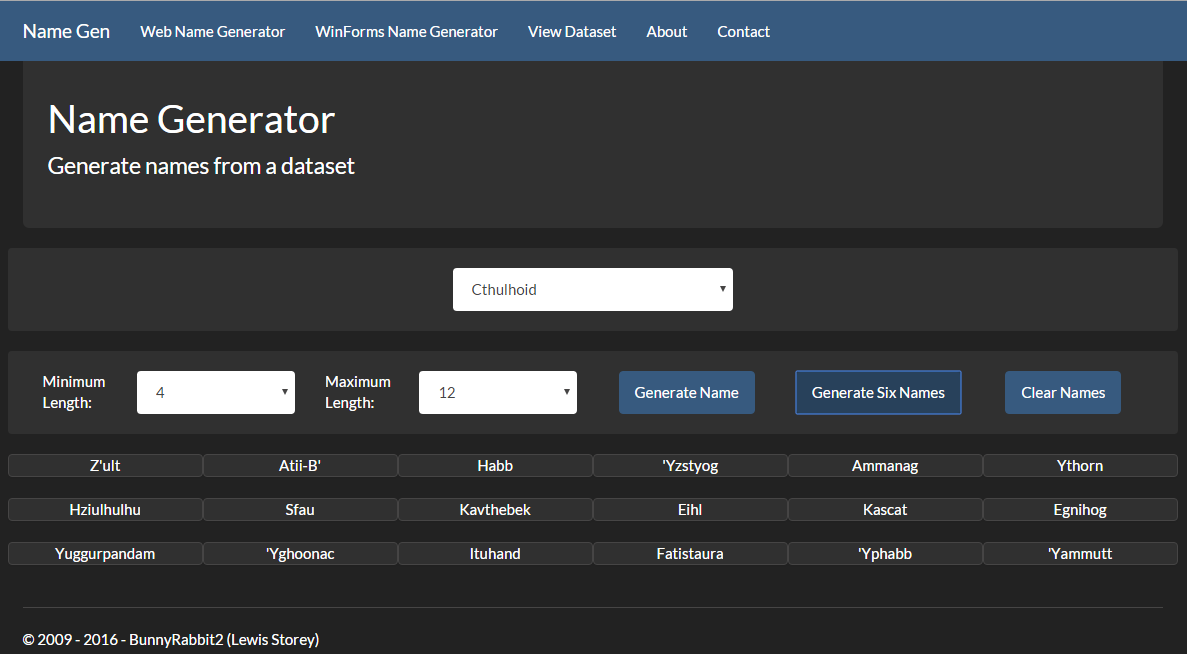Click the Generate Name button
Image resolution: width=1187 pixels, height=654 pixels.
coord(686,393)
